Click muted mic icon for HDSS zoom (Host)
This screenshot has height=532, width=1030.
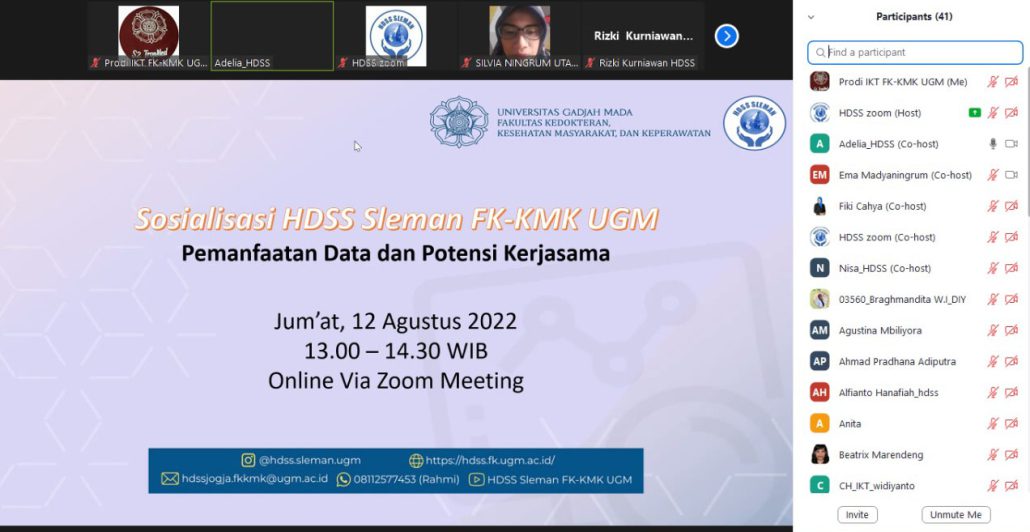993,113
